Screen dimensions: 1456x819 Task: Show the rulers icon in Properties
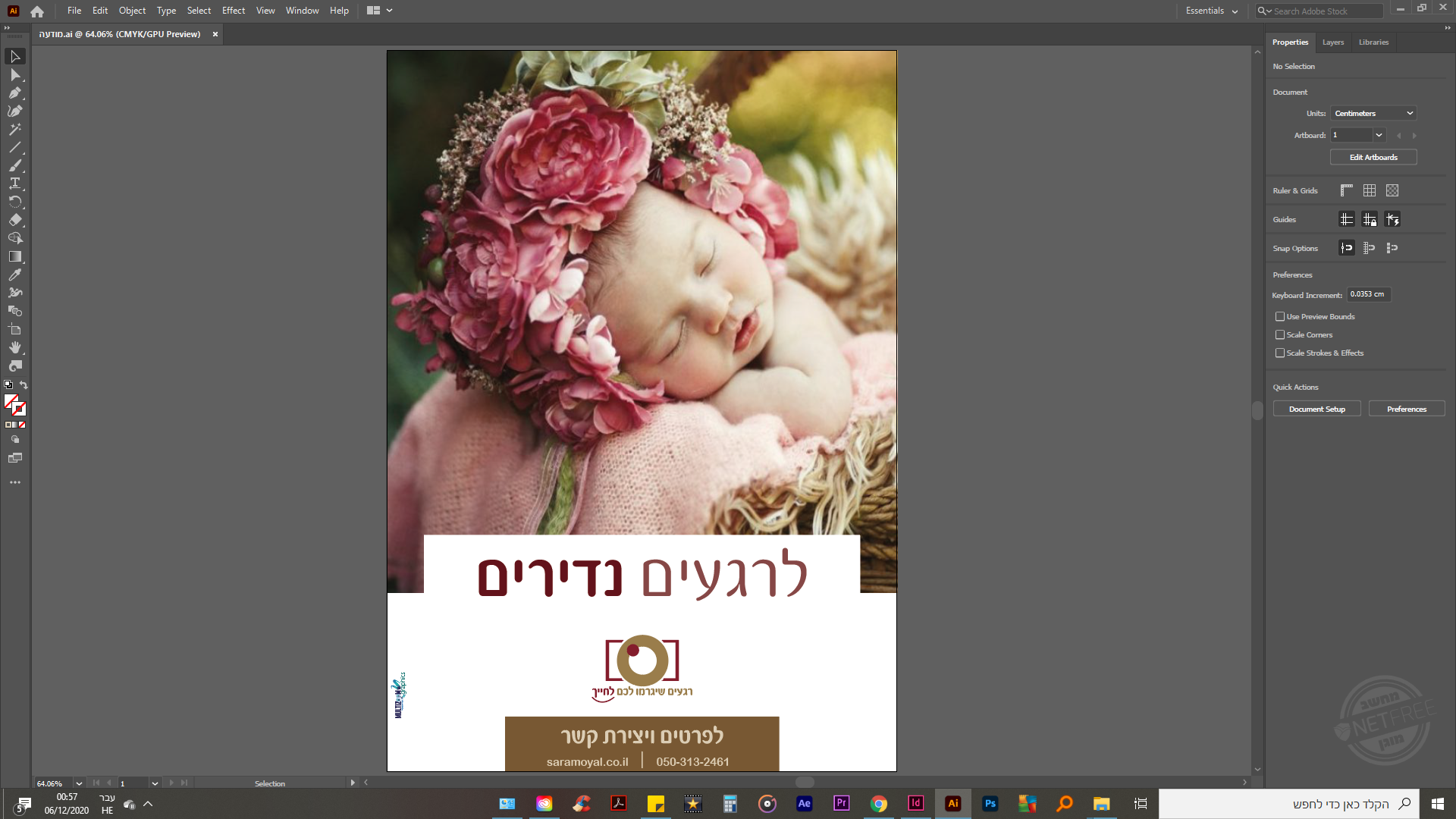1347,190
